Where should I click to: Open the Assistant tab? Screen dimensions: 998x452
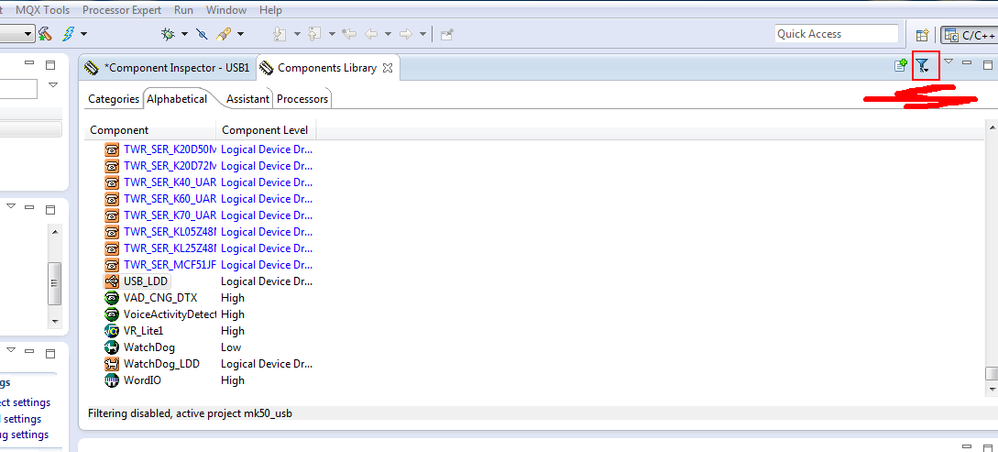(248, 99)
